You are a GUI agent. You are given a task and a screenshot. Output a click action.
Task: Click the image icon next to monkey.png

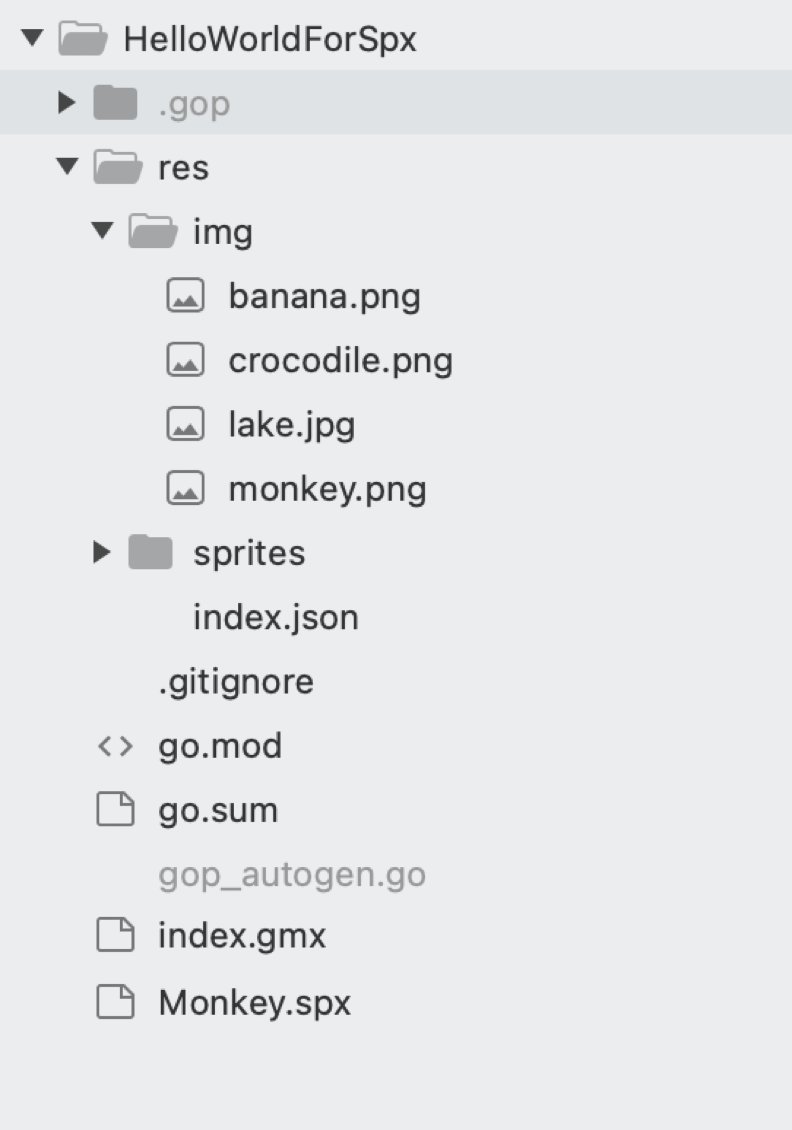coord(185,489)
